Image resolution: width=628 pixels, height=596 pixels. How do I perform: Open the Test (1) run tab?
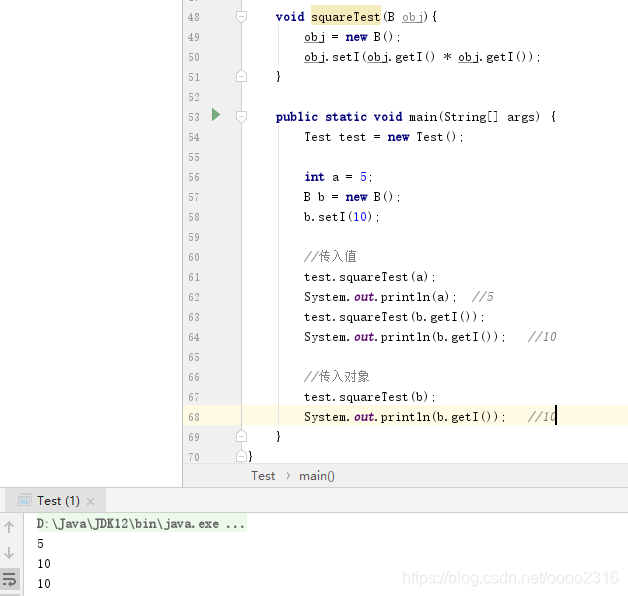pyautogui.click(x=58, y=501)
